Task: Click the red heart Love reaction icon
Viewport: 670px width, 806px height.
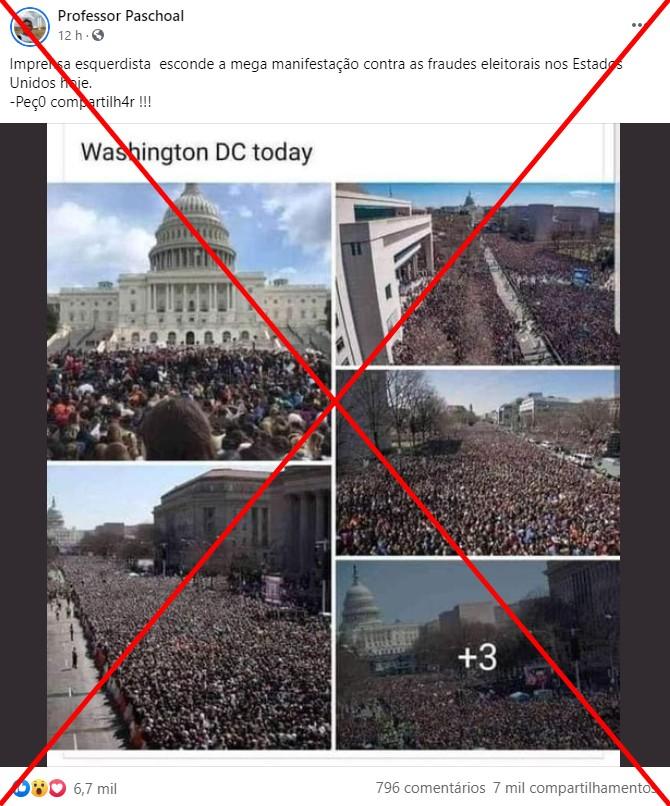Action: (x=58, y=787)
